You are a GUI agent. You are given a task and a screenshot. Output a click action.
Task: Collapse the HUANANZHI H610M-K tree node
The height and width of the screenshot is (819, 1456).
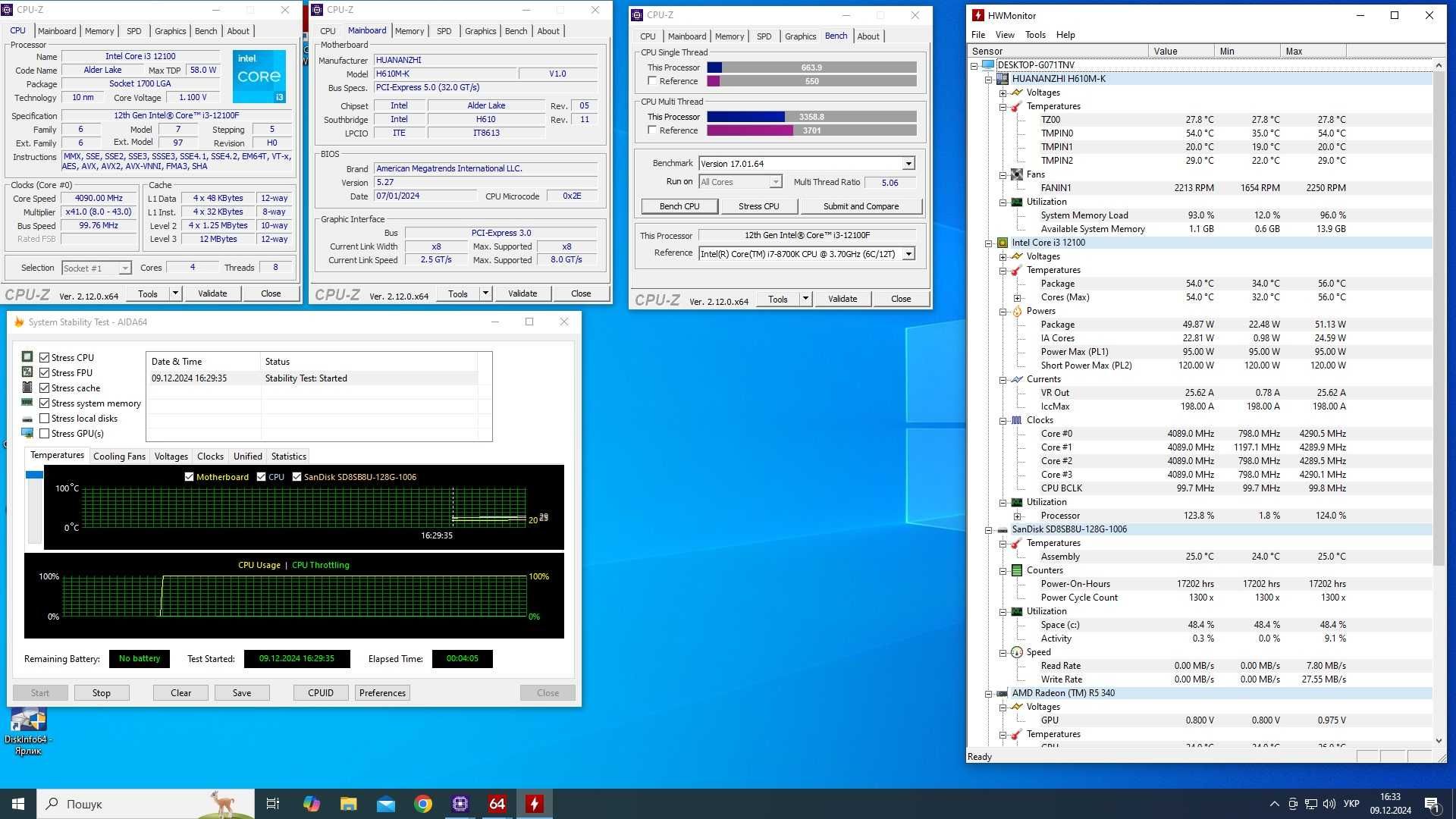click(989, 79)
